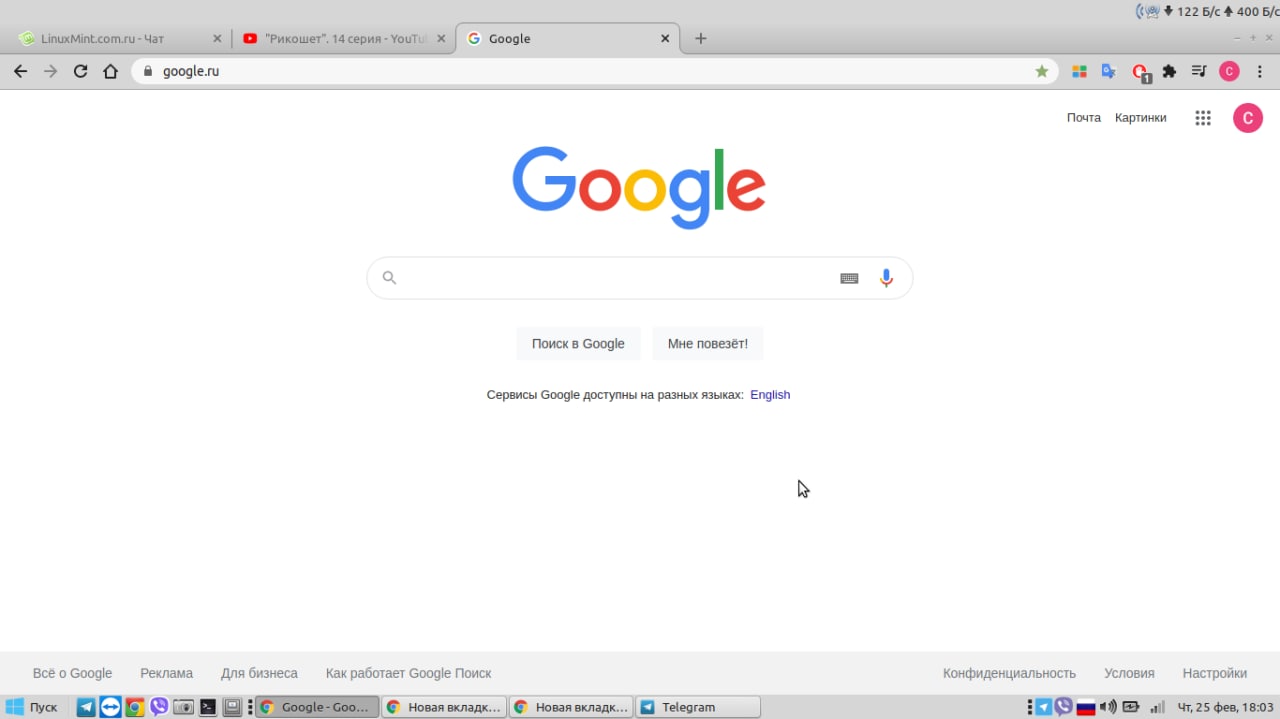Open the Почта link
This screenshot has height=719, width=1280.
(1083, 117)
